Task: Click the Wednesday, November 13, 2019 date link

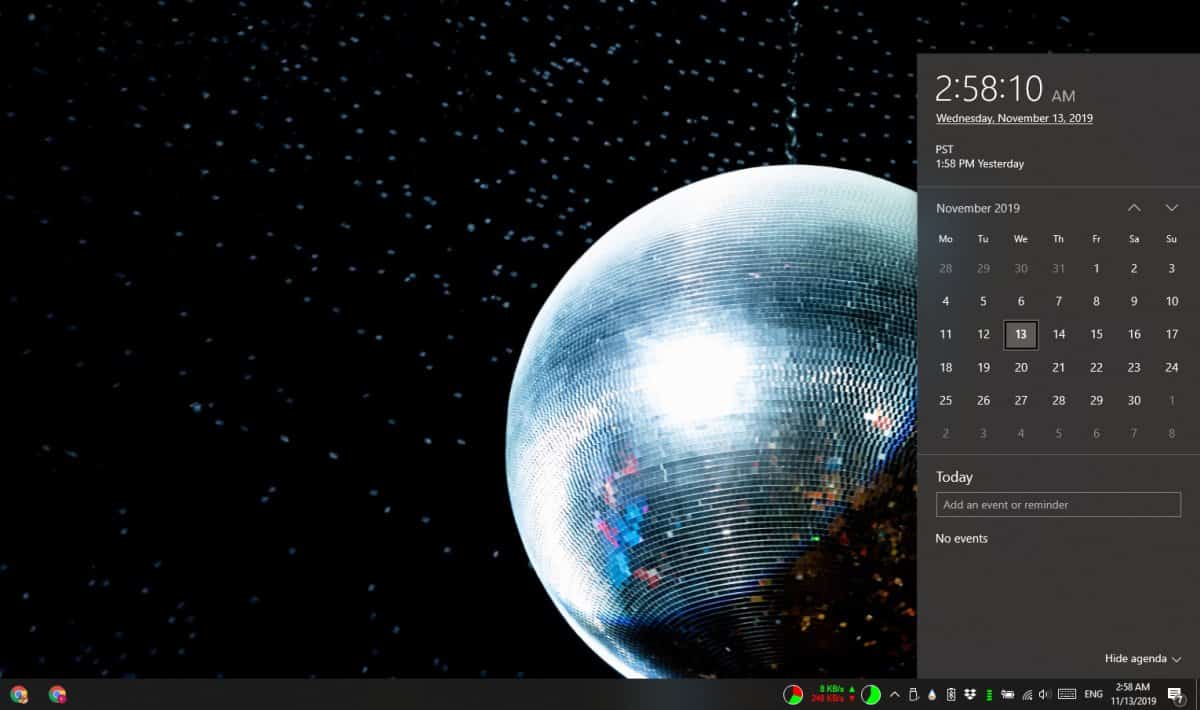Action: [x=1014, y=118]
